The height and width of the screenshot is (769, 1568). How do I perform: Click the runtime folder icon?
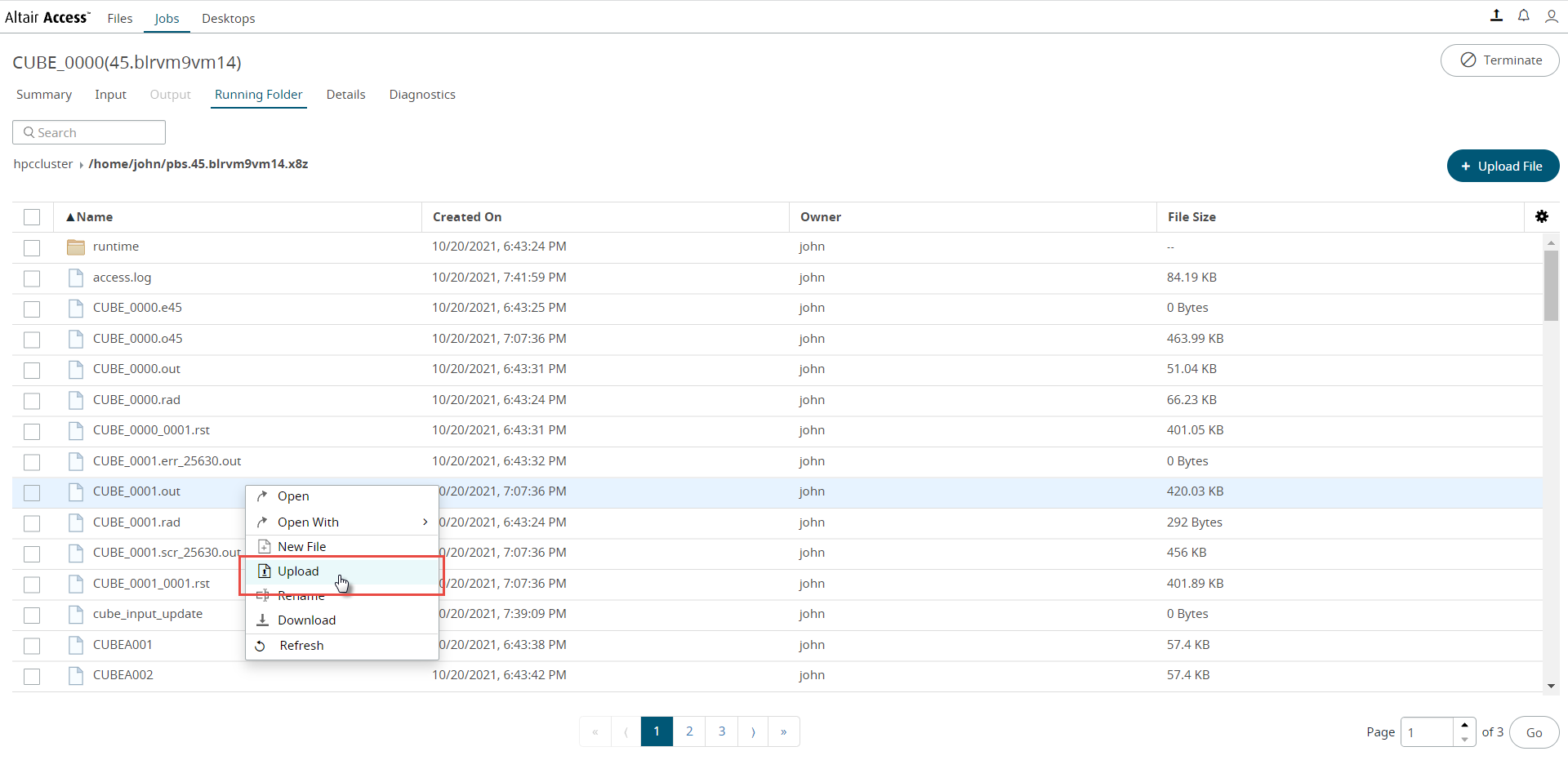[76, 247]
